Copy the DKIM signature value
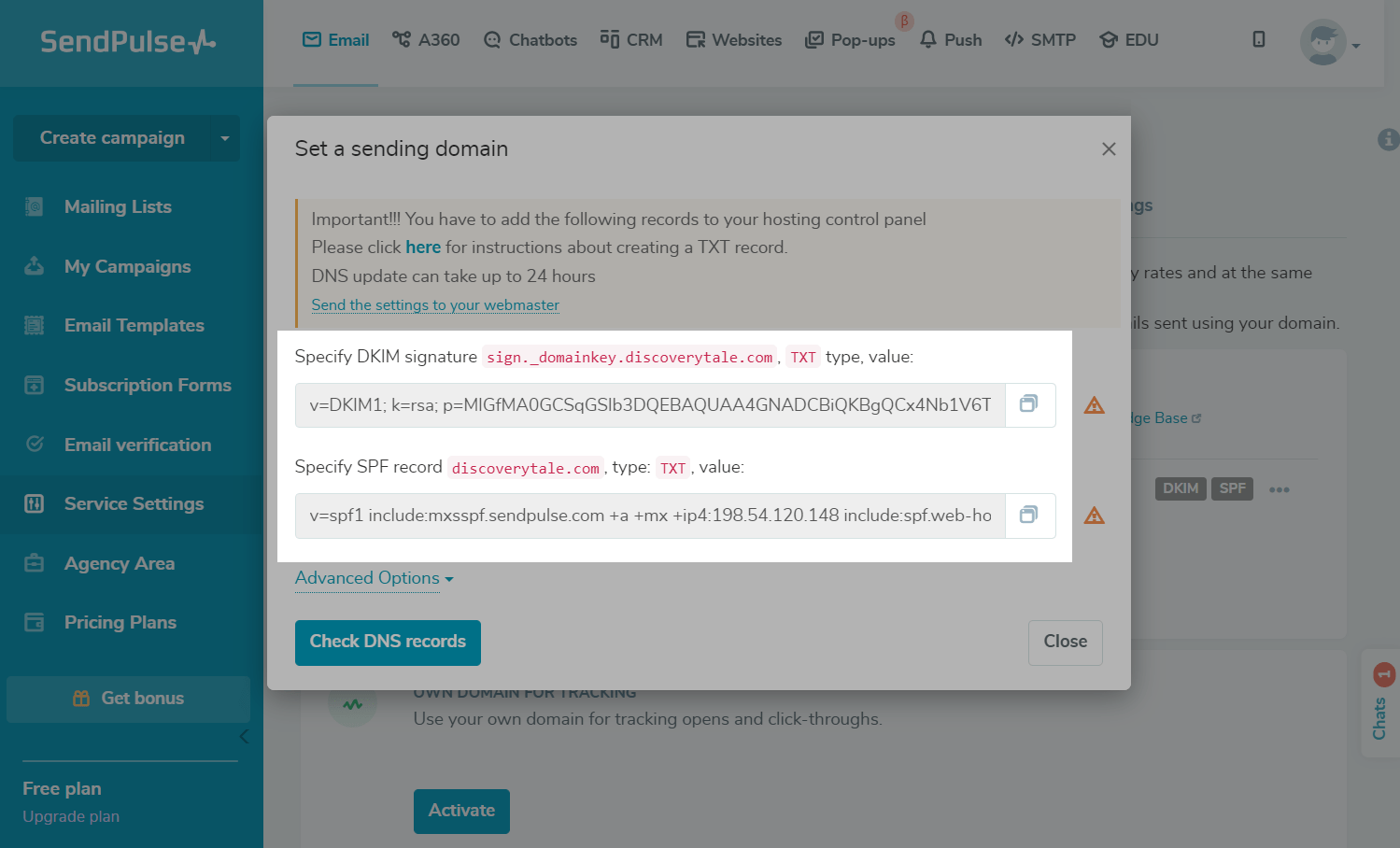Screen dimensions: 1400x848 [x=1029, y=404]
